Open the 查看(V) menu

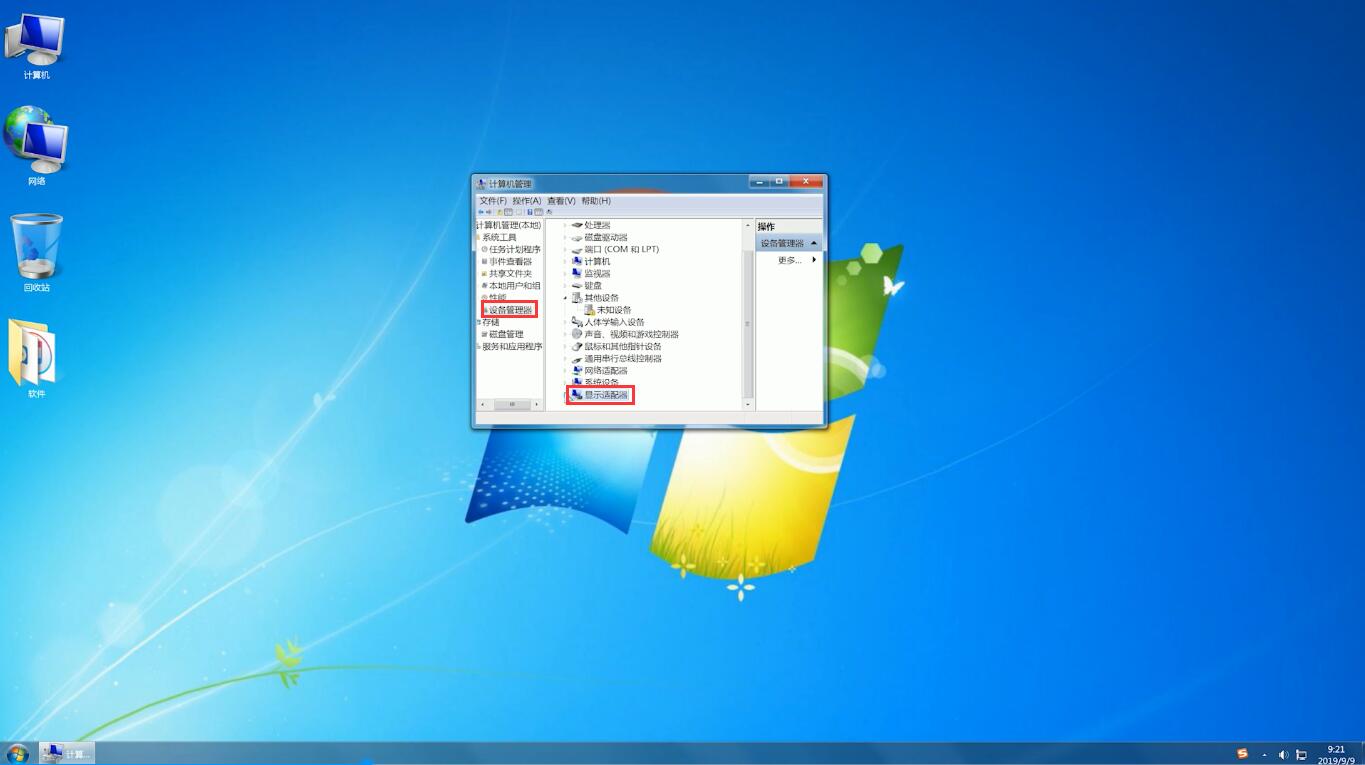coord(561,201)
